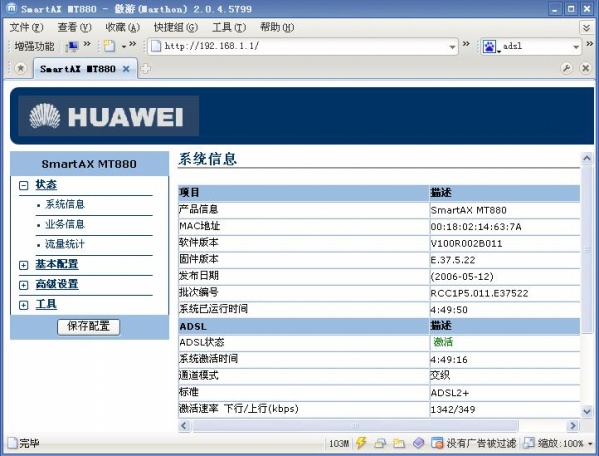The width and height of the screenshot is (599, 456).
Task: Open the 帮助(H) menu
Action: pos(277,27)
